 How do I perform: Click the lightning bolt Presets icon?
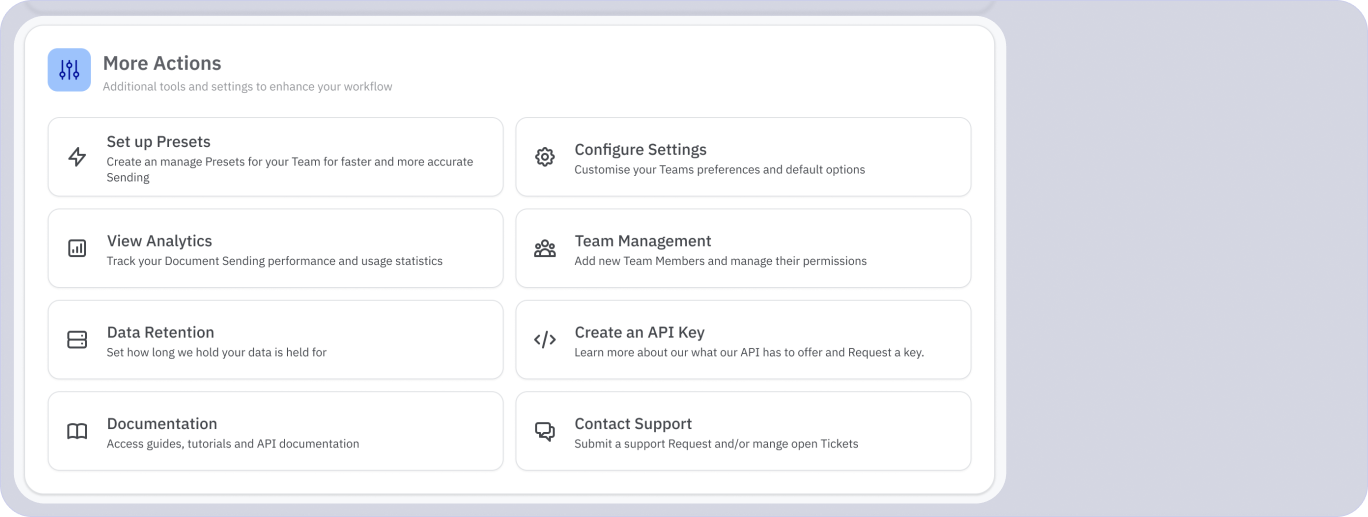[x=77, y=157]
